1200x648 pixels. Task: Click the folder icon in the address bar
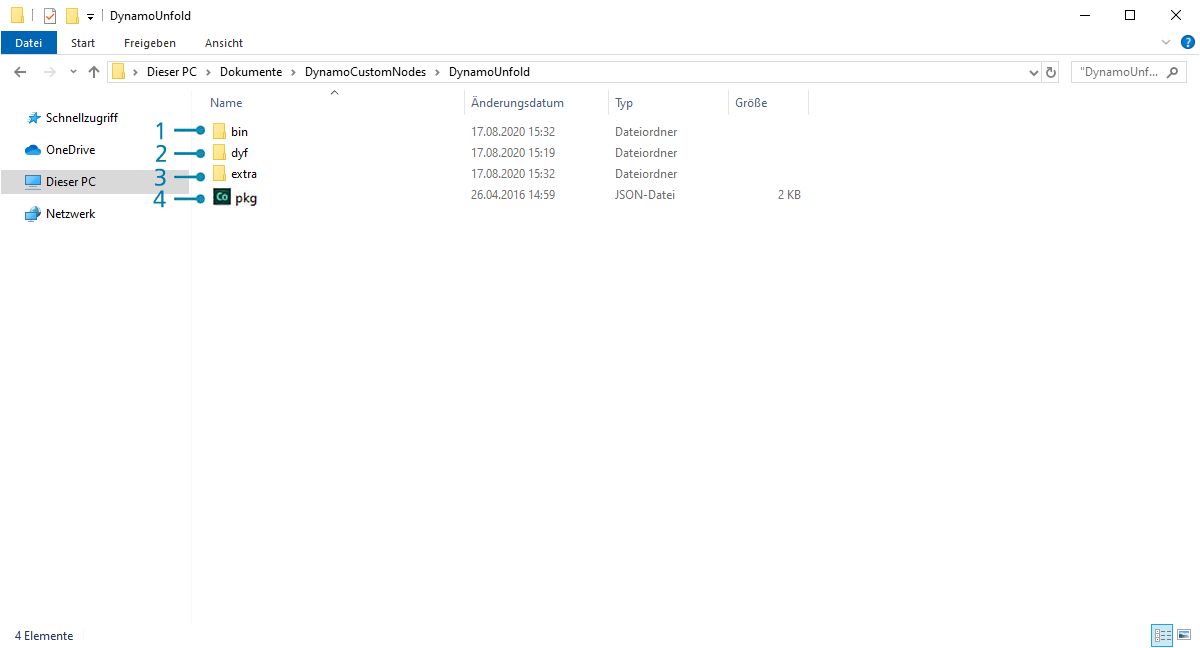(x=119, y=72)
